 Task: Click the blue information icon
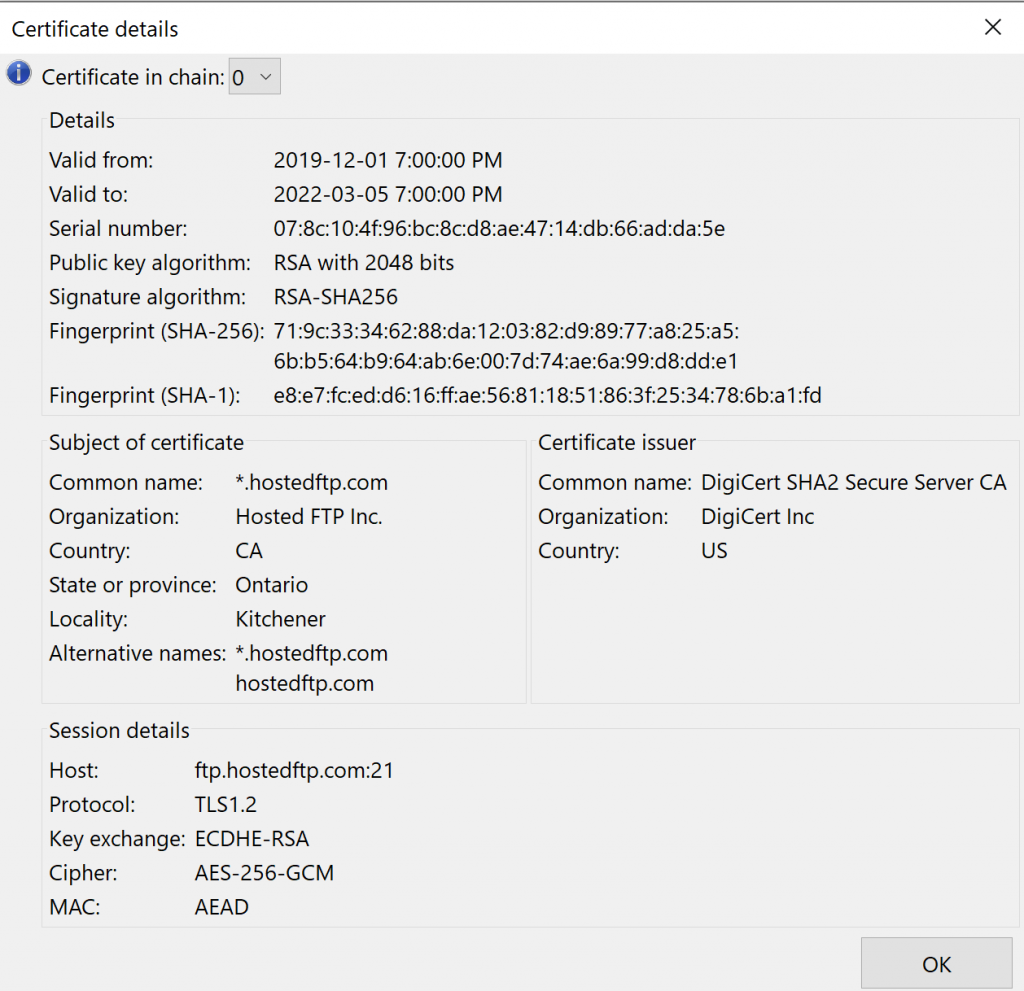(19, 73)
